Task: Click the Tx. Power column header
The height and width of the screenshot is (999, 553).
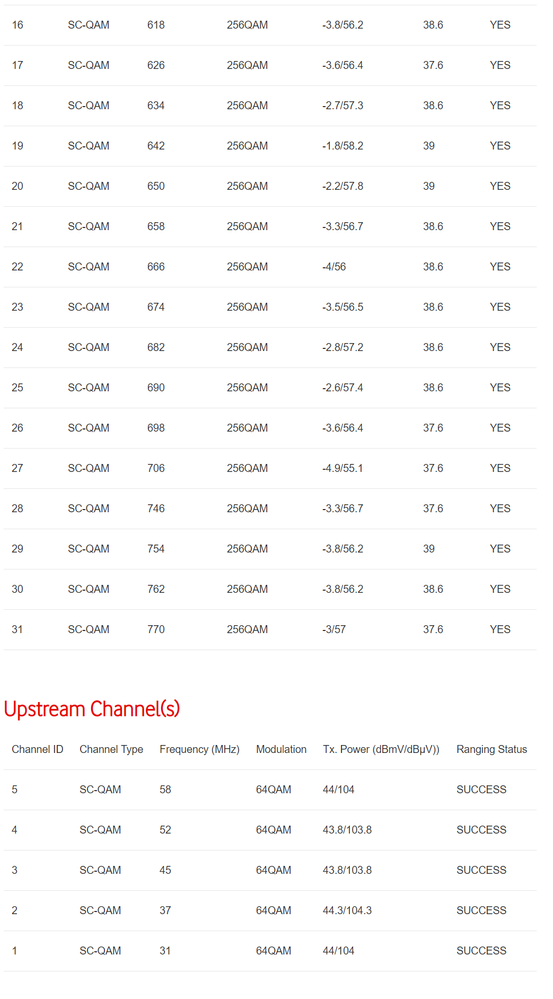Action: [381, 749]
